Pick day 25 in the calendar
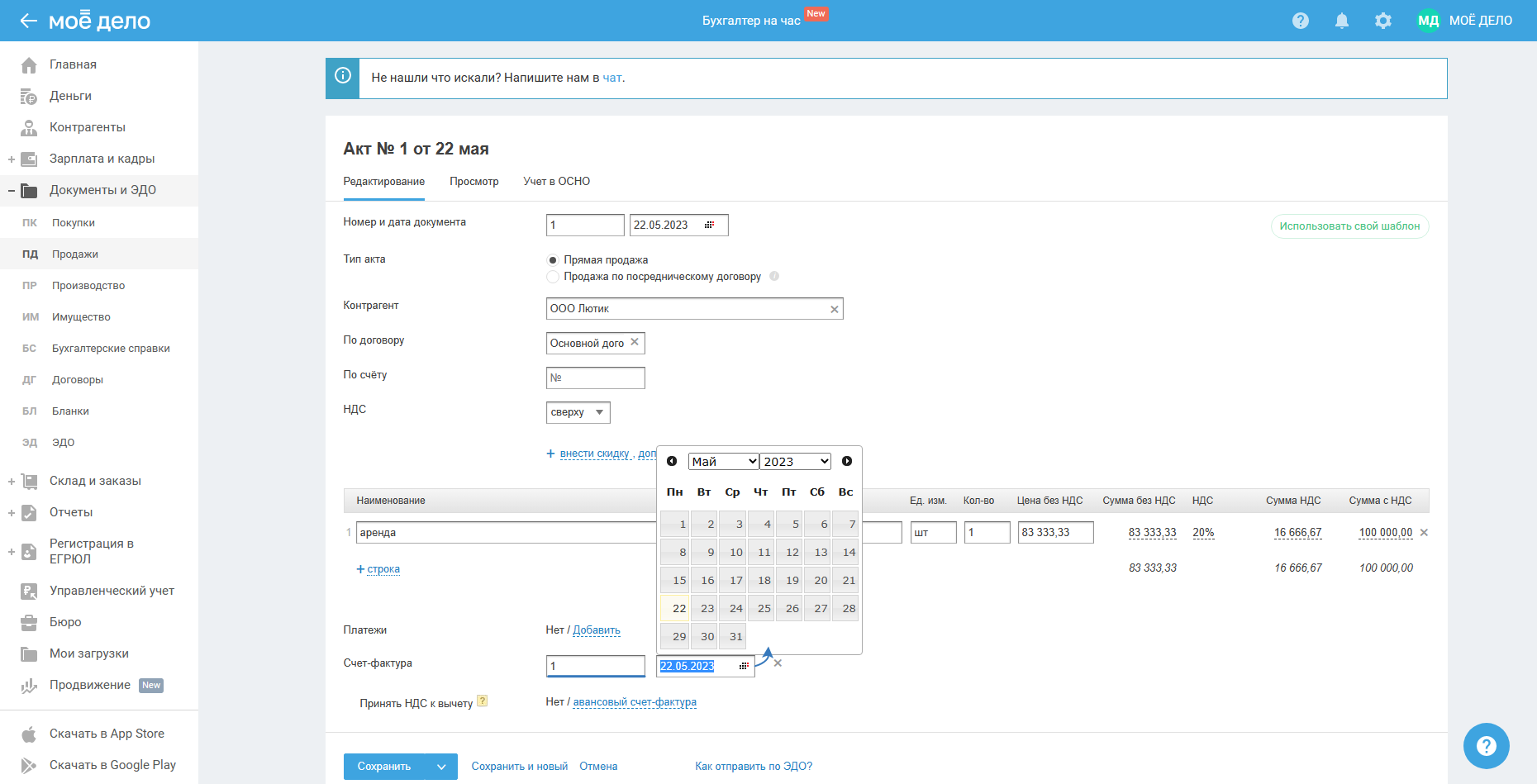The width and height of the screenshot is (1537, 784). click(x=764, y=609)
